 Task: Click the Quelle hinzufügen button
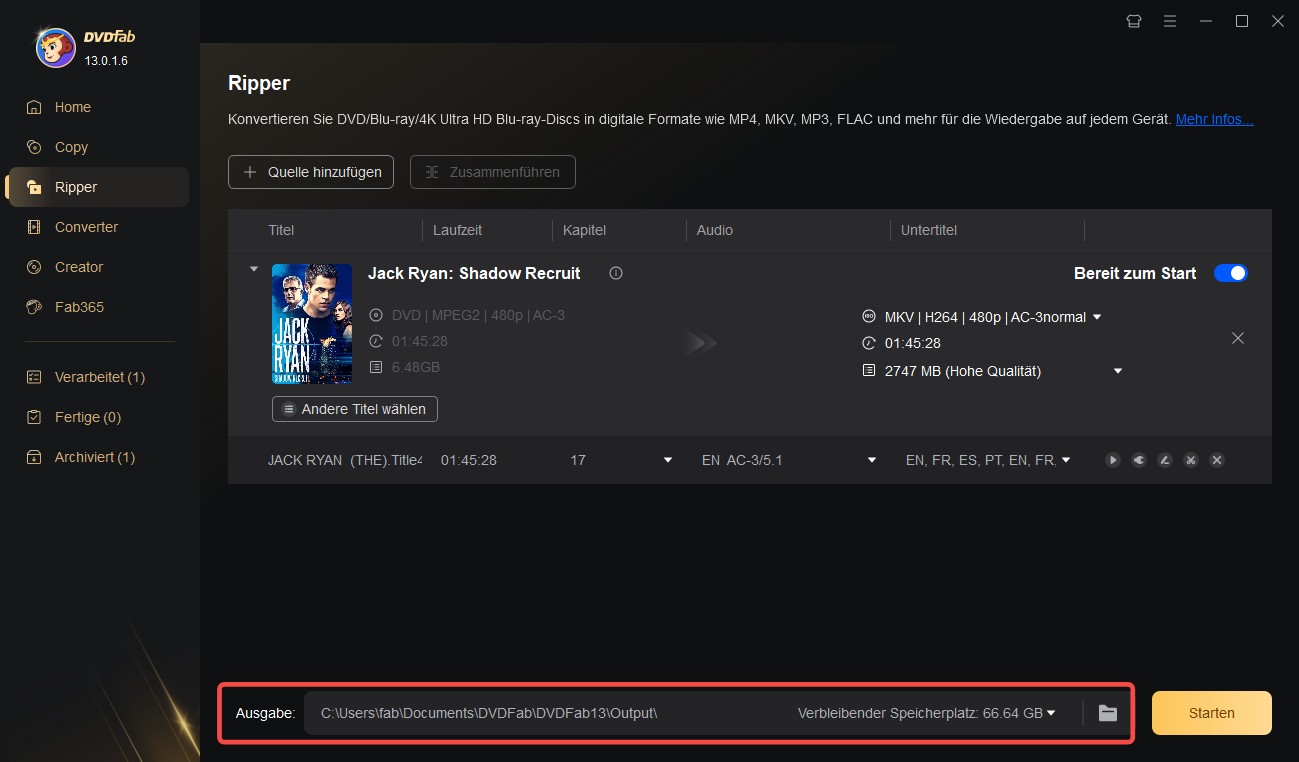pyautogui.click(x=311, y=172)
